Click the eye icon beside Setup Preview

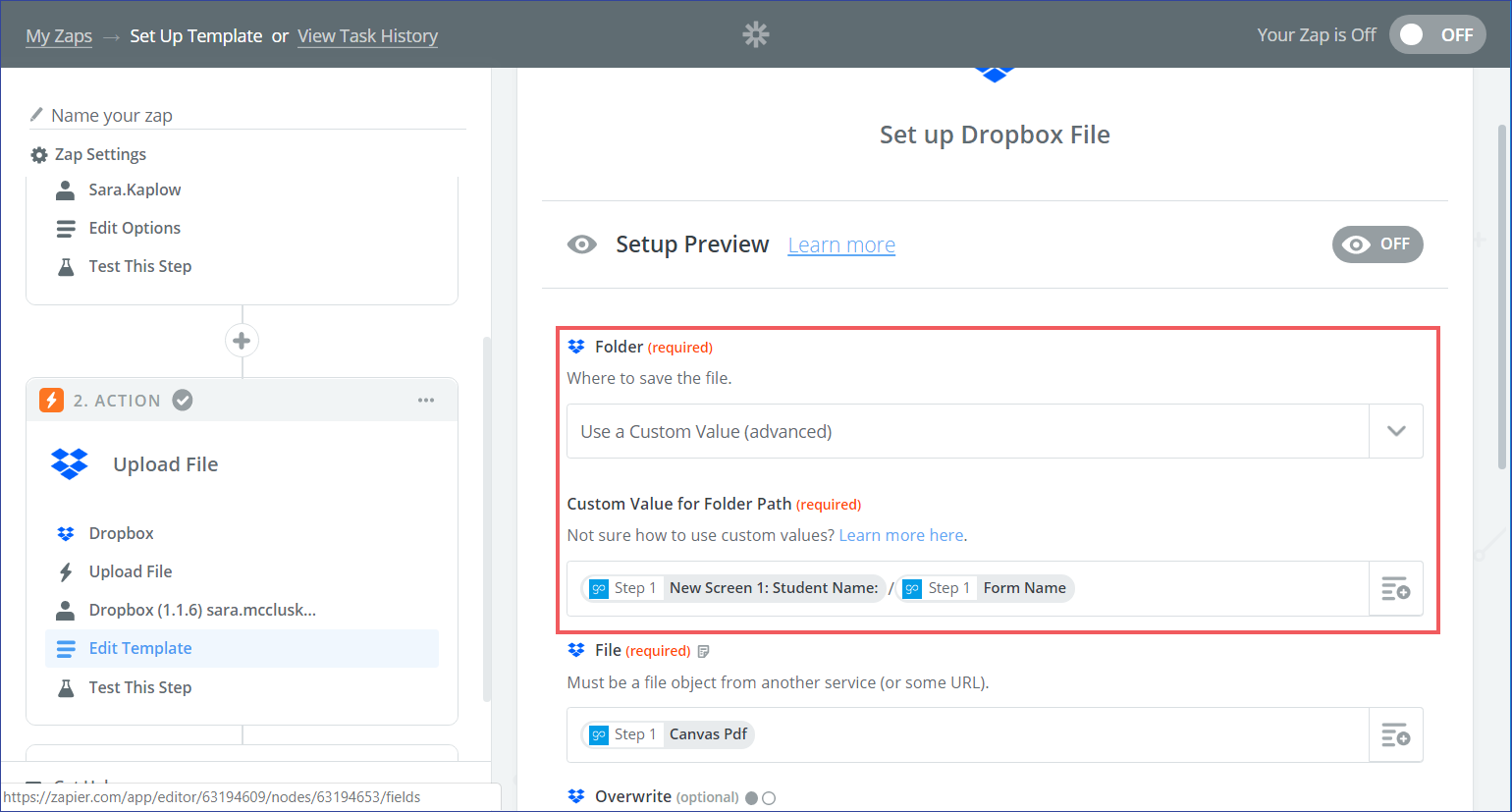pos(582,244)
